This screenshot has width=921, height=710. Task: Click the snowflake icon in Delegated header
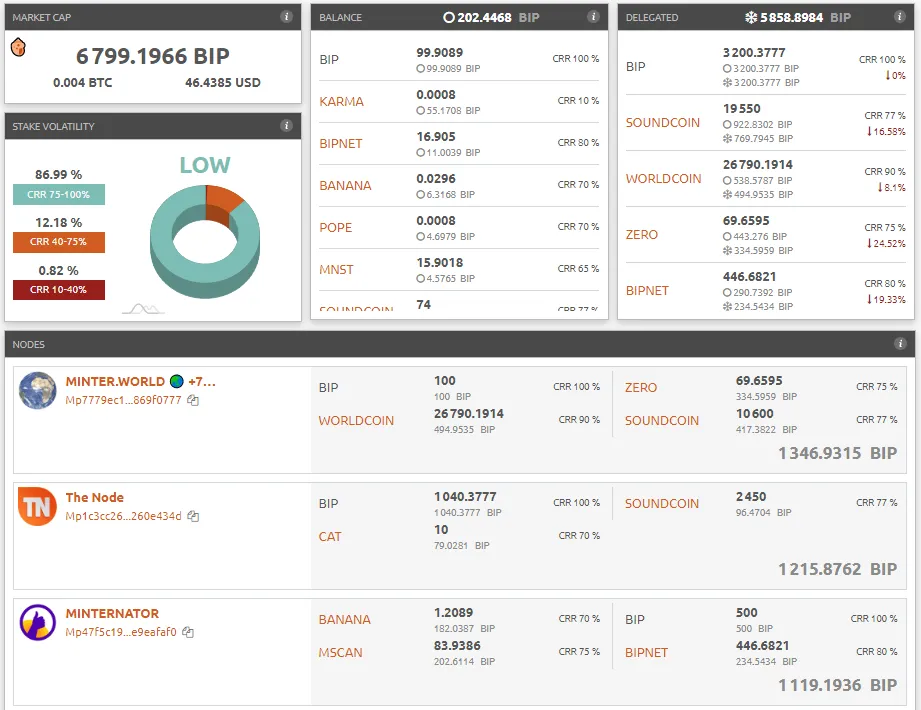751,18
